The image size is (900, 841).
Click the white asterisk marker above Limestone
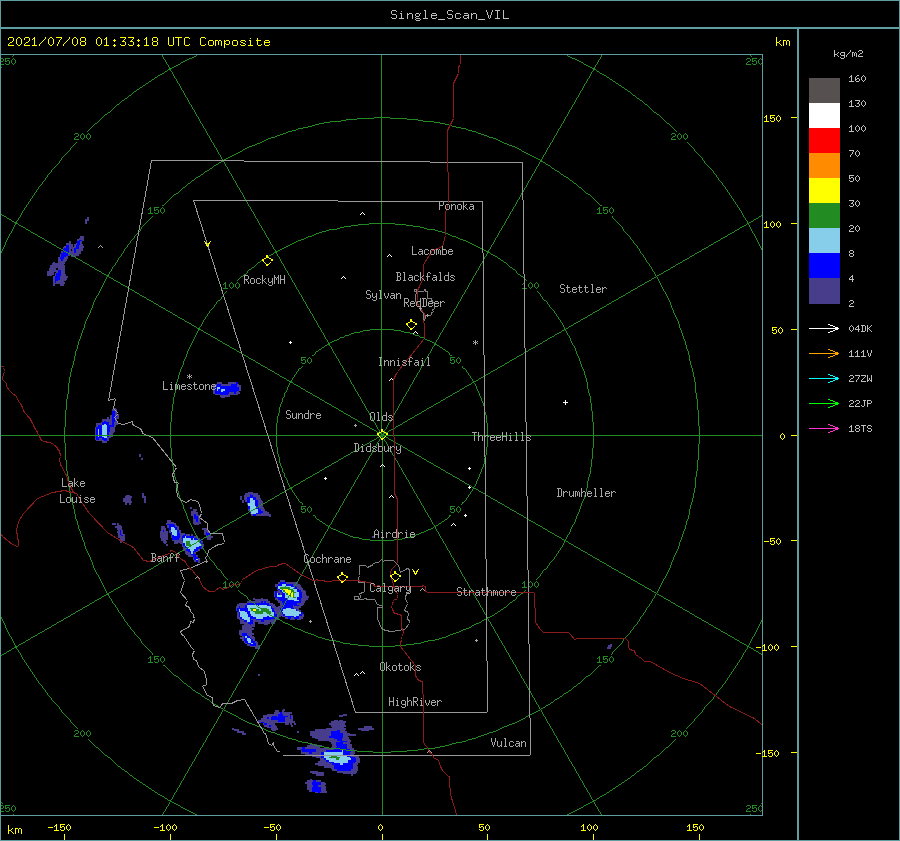(189, 377)
